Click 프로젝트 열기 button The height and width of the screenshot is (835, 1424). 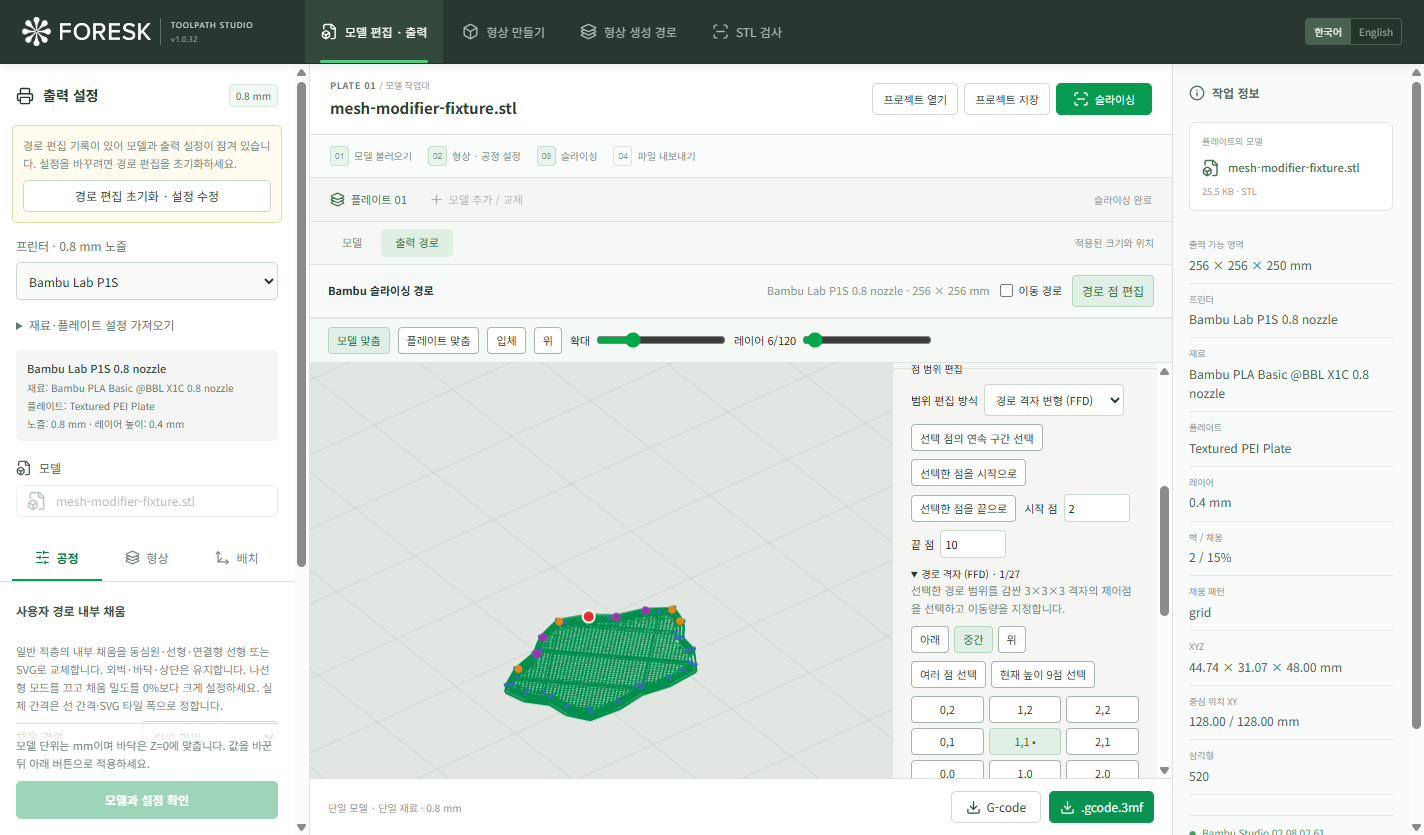click(x=915, y=99)
